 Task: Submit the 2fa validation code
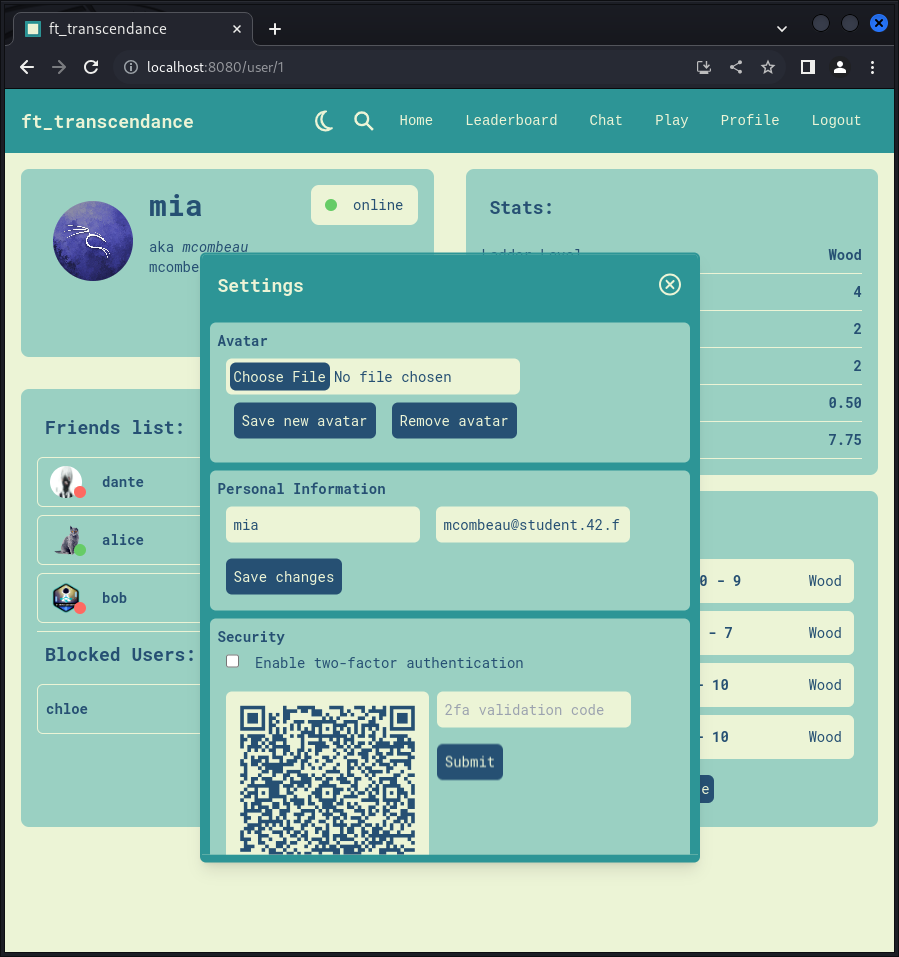(x=469, y=762)
